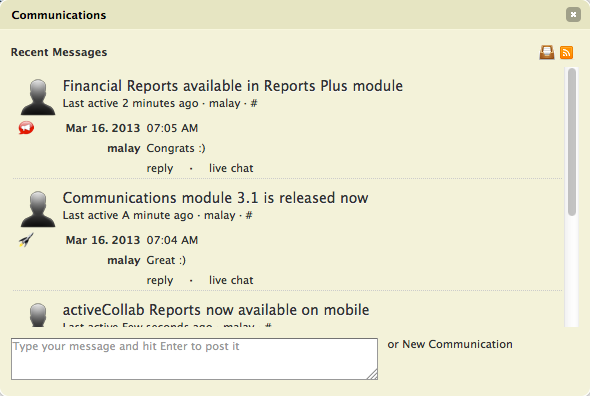Click New Communication link
590x396 pixels.
457,344
